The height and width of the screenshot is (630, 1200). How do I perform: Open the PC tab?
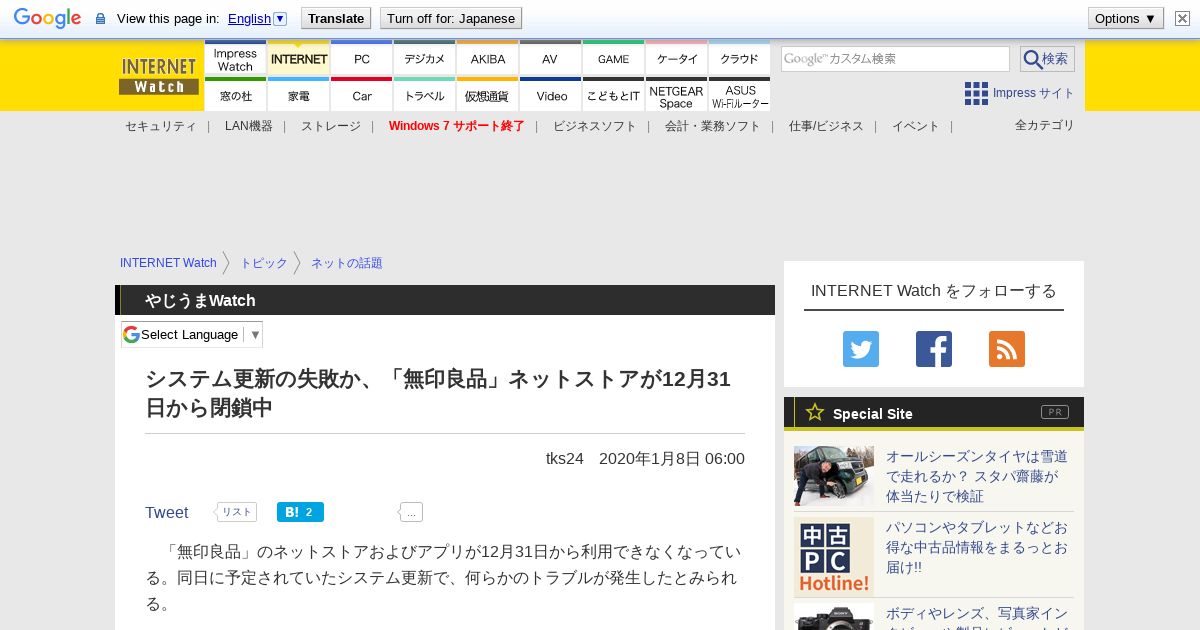tap(362, 59)
